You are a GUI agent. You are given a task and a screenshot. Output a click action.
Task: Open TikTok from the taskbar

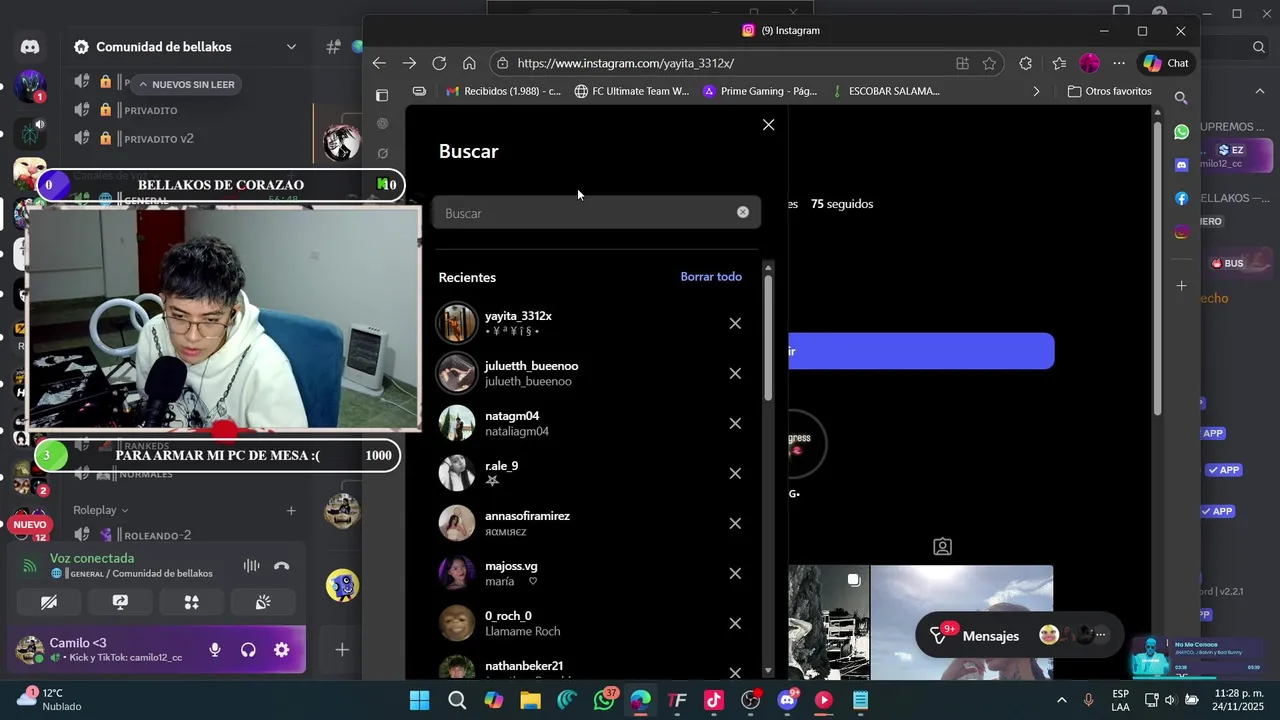[x=714, y=700]
